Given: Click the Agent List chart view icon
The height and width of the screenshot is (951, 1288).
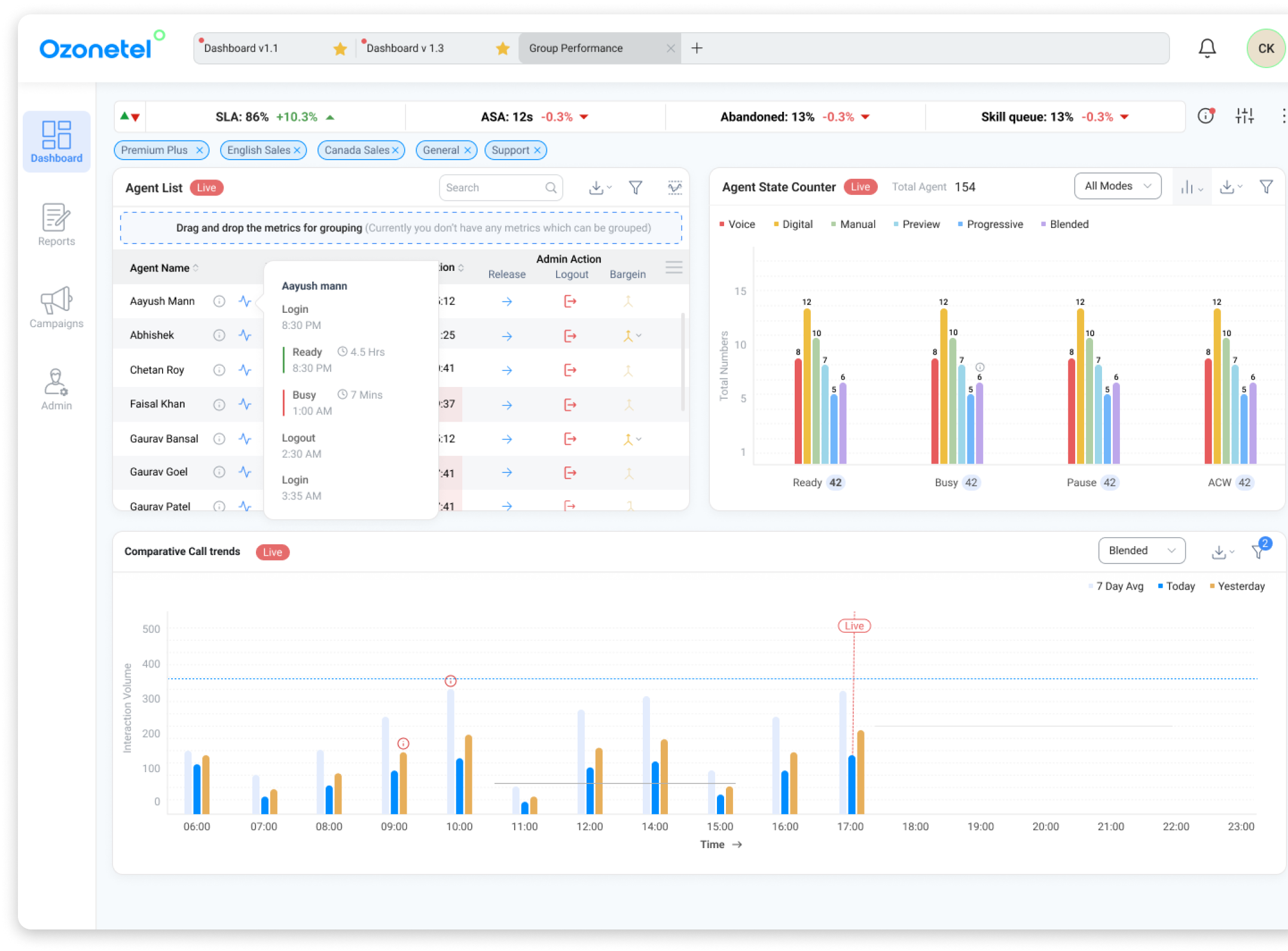Looking at the screenshot, I should pyautogui.click(x=674, y=188).
